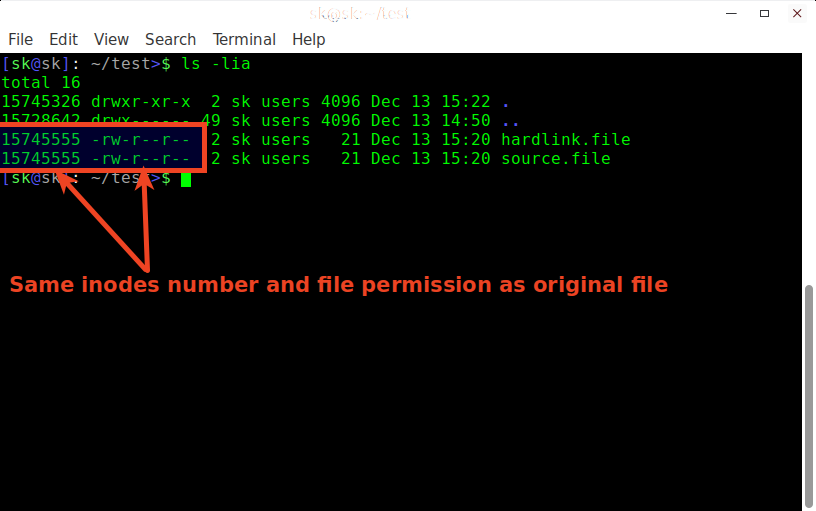Click the green cursor at prompt
816x511 pixels.
pos(186,180)
